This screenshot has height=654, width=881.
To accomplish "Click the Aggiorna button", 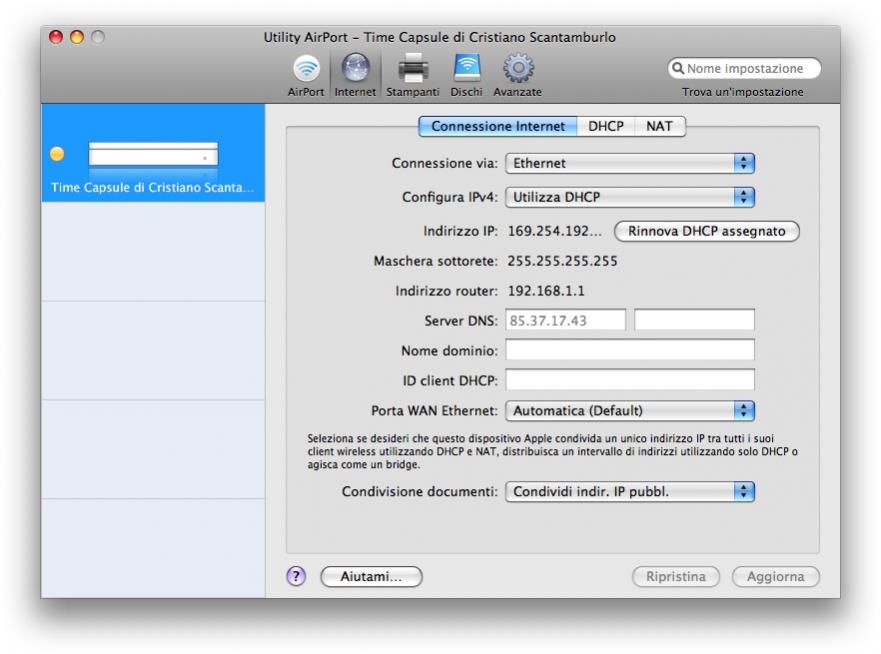I will (775, 576).
